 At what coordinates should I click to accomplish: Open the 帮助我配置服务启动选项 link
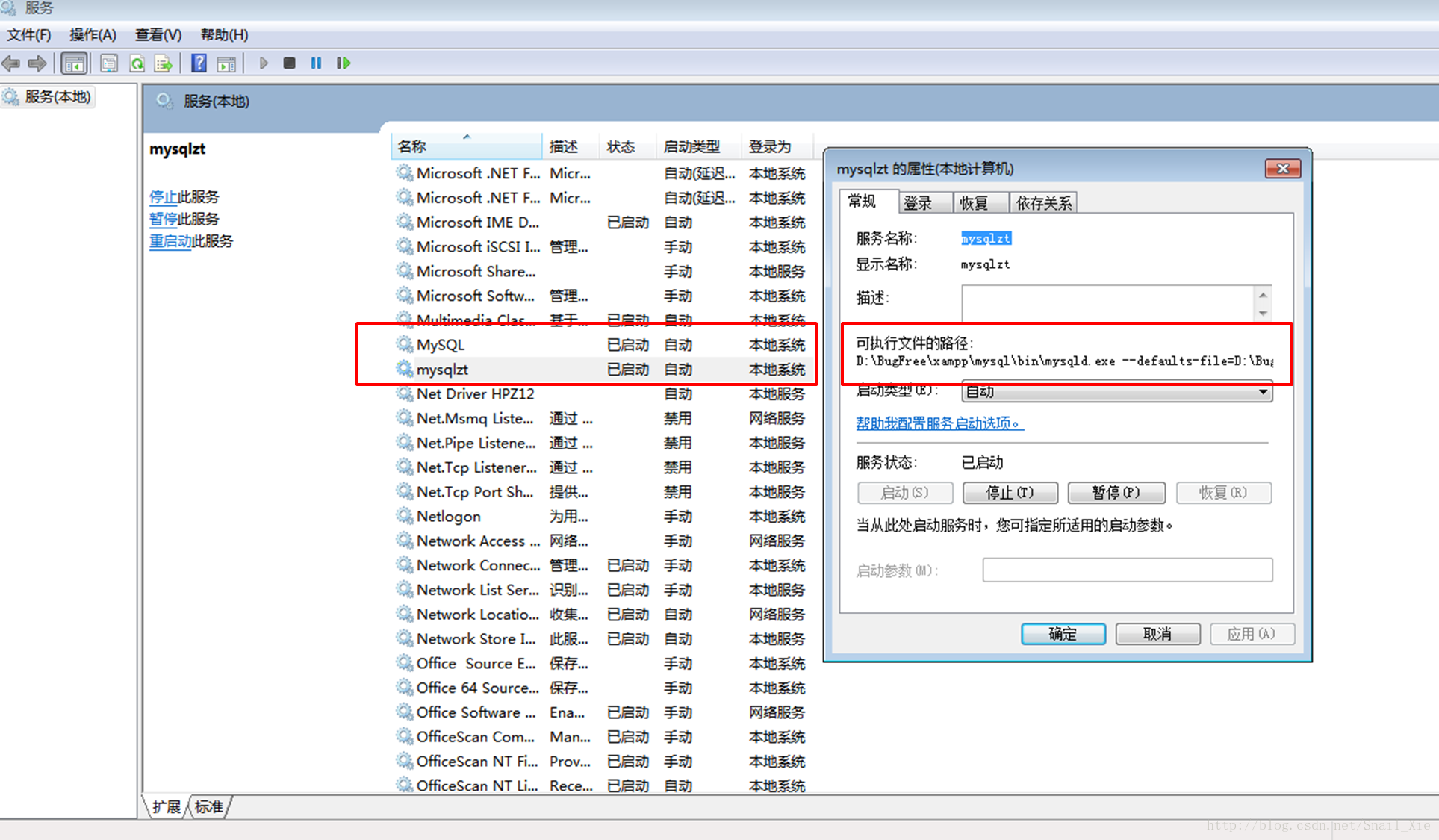pyautogui.click(x=939, y=423)
